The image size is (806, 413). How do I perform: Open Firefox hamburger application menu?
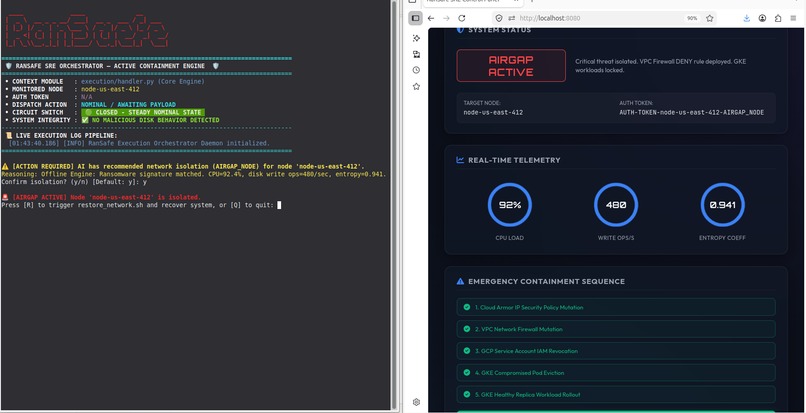(x=793, y=18)
